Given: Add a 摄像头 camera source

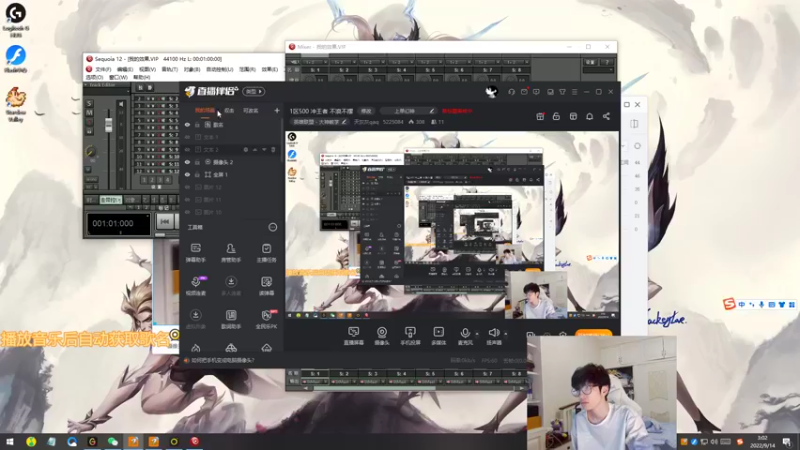Looking at the screenshot, I should coord(382,336).
